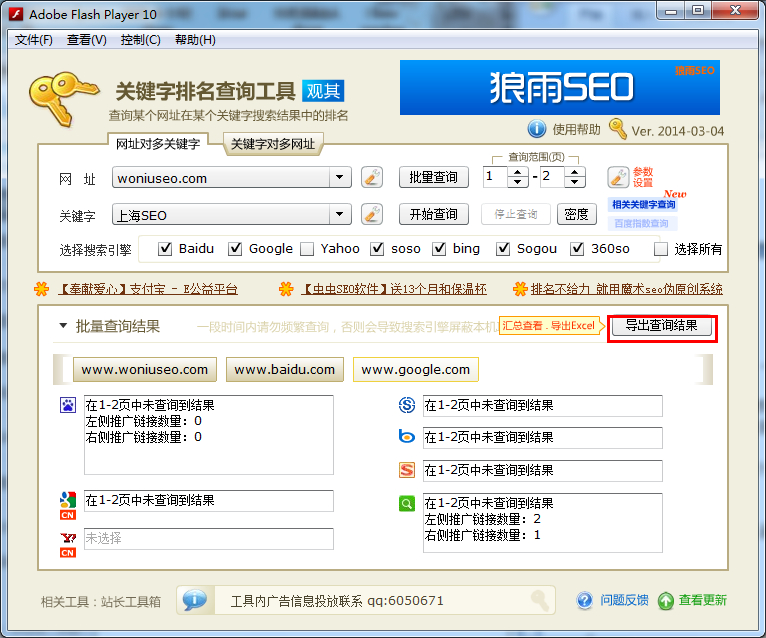
Task: Open the 文件(F) menu
Action: [34, 40]
